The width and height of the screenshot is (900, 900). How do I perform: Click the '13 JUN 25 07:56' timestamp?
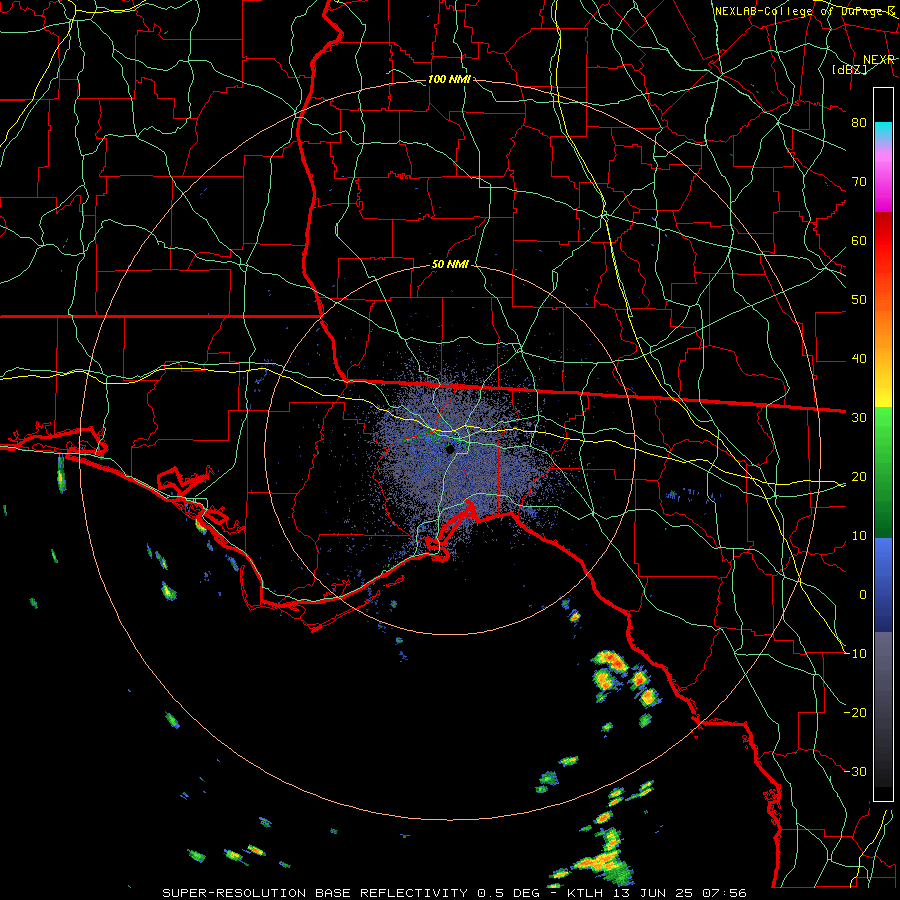click(x=678, y=893)
